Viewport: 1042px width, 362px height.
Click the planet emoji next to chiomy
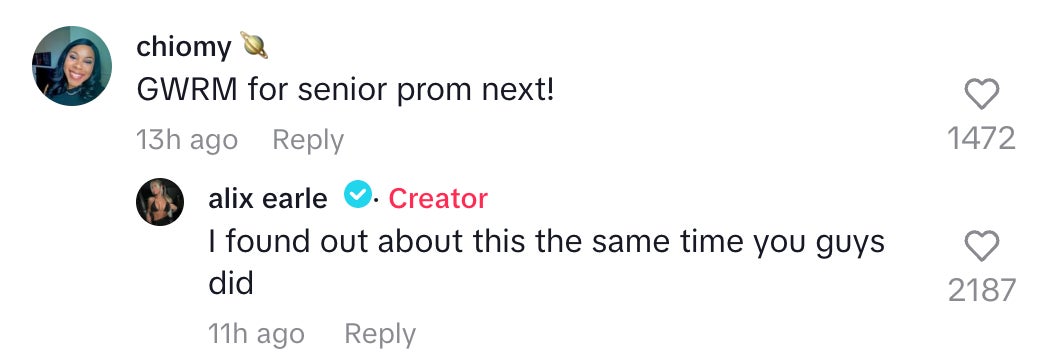(254, 45)
